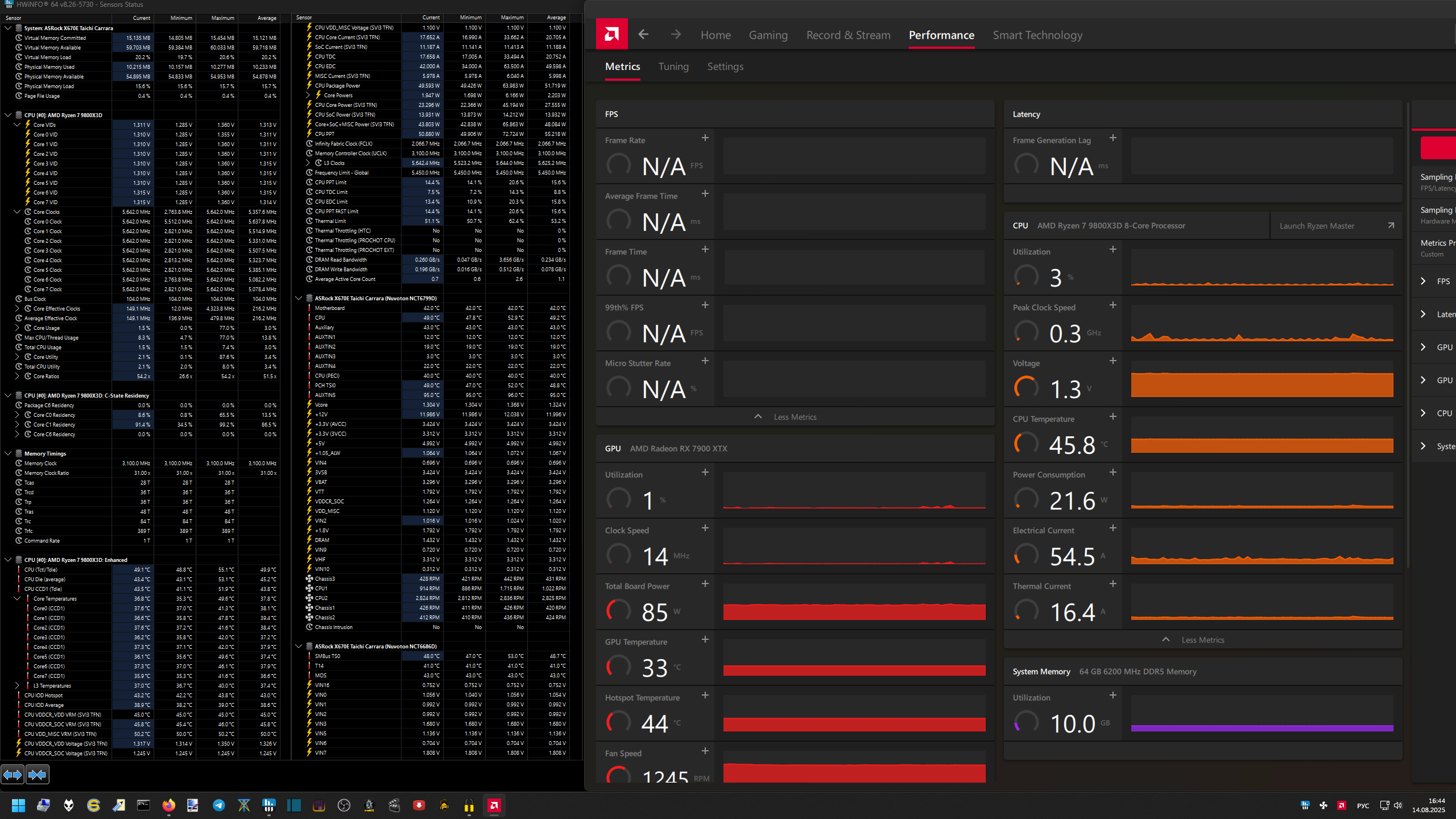Expand the Core Effective Clocks node
The height and width of the screenshot is (819, 1456).
(17, 308)
